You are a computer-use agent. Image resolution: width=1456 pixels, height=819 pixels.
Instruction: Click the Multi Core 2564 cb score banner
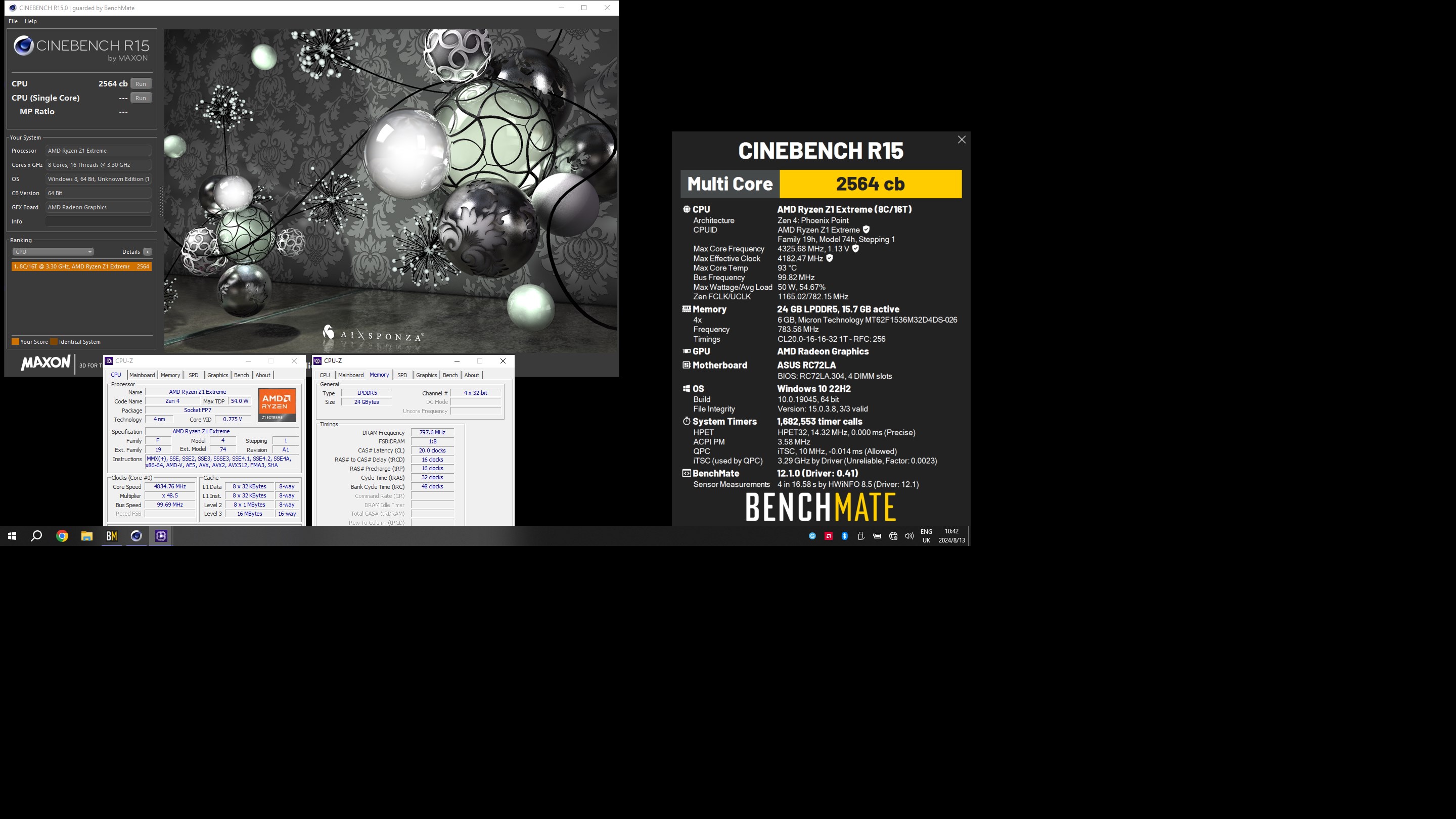821,184
